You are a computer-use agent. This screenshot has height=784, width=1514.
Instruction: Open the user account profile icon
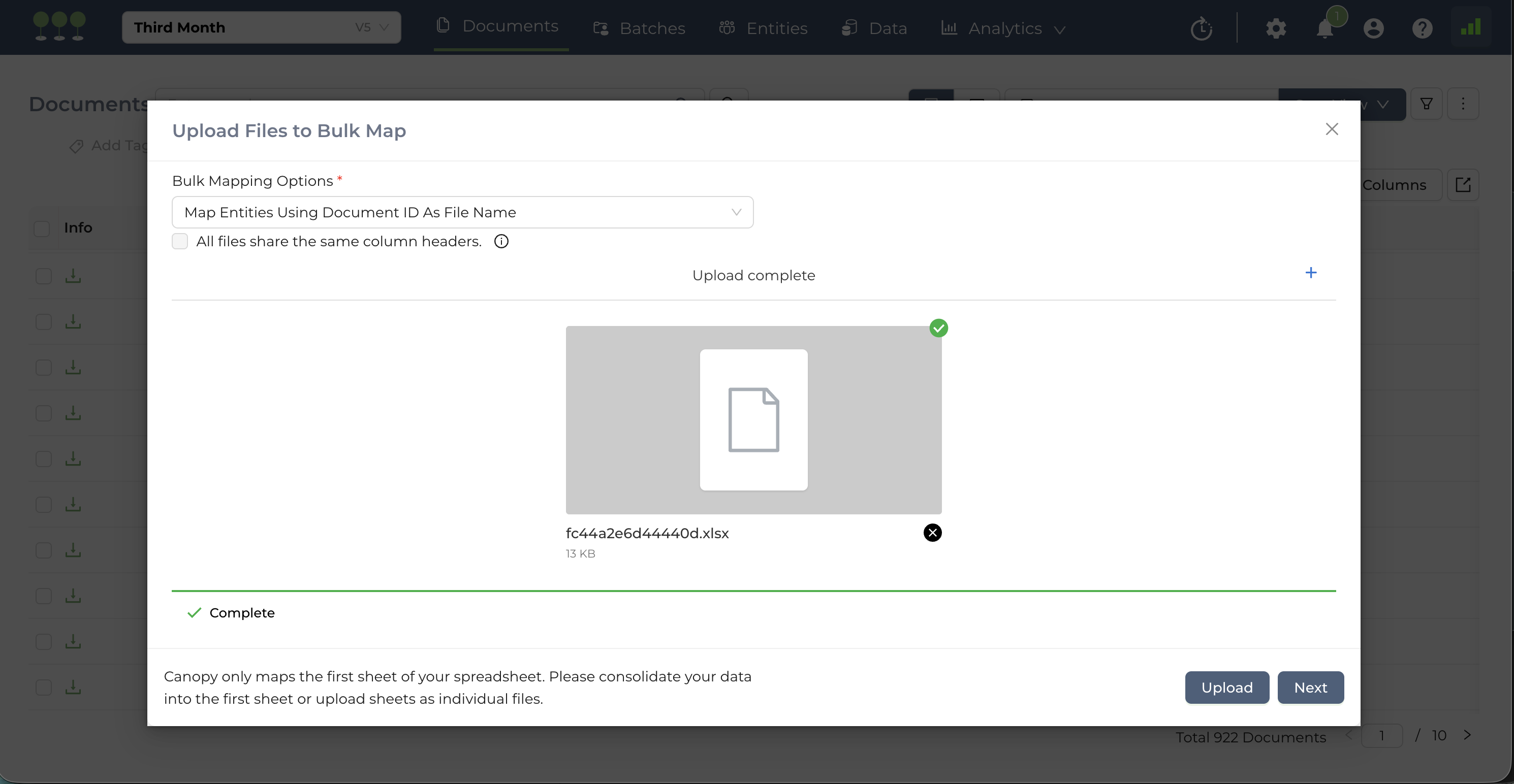1373,28
